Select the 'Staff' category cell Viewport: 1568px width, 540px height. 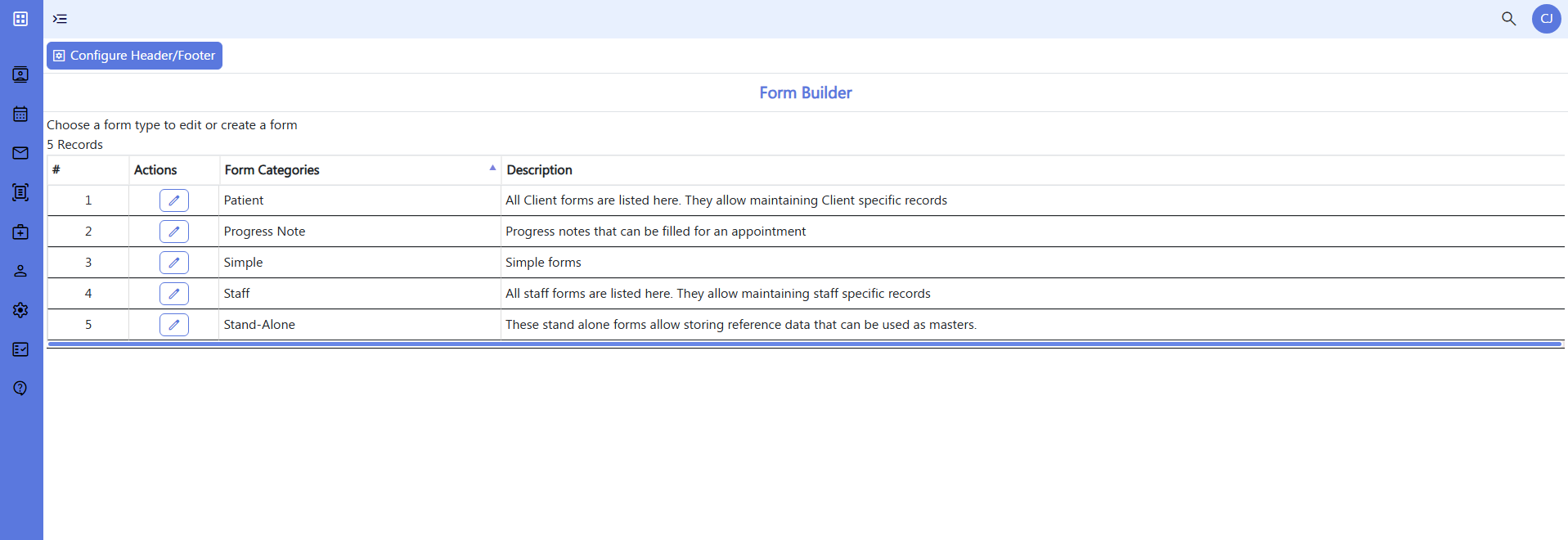click(360, 294)
